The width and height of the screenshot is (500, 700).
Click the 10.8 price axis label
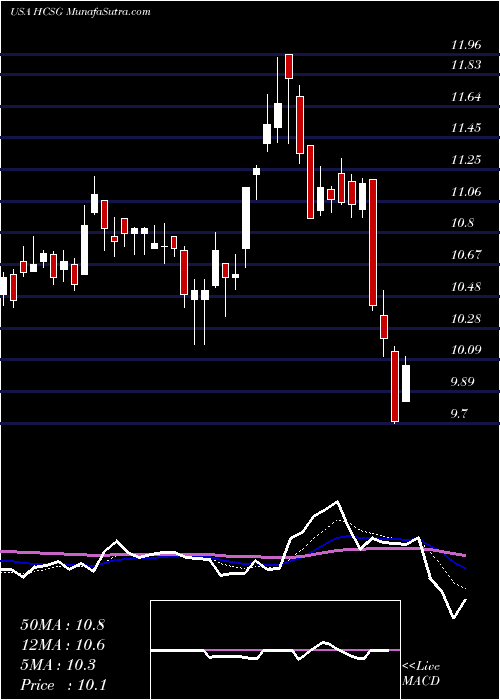click(463, 223)
